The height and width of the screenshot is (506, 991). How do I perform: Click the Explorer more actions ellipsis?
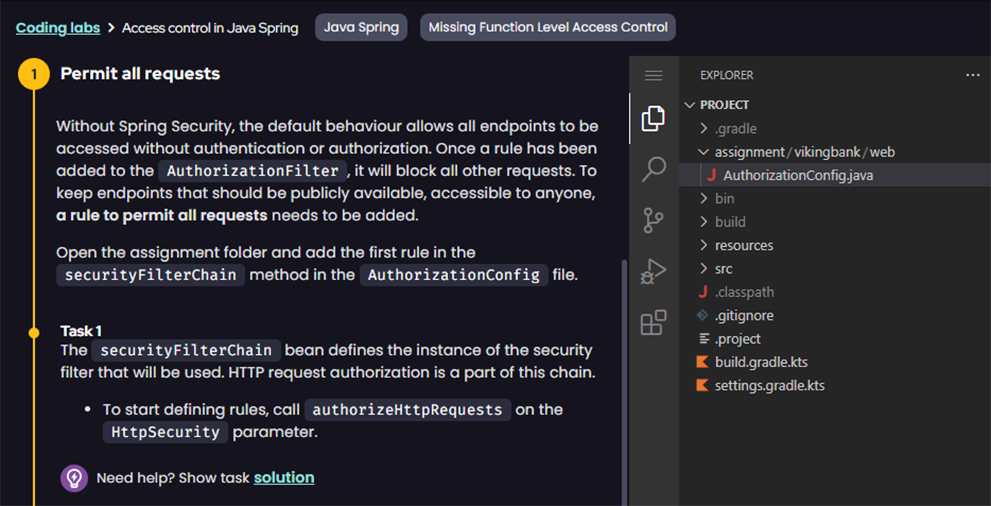pos(972,75)
